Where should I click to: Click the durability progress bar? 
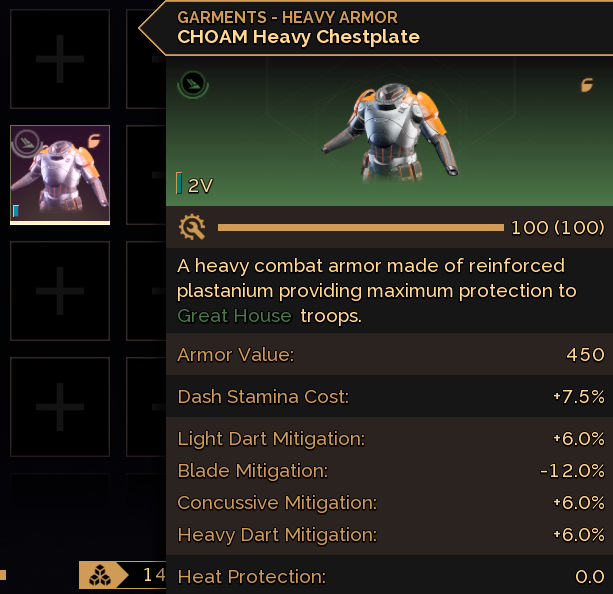360,228
